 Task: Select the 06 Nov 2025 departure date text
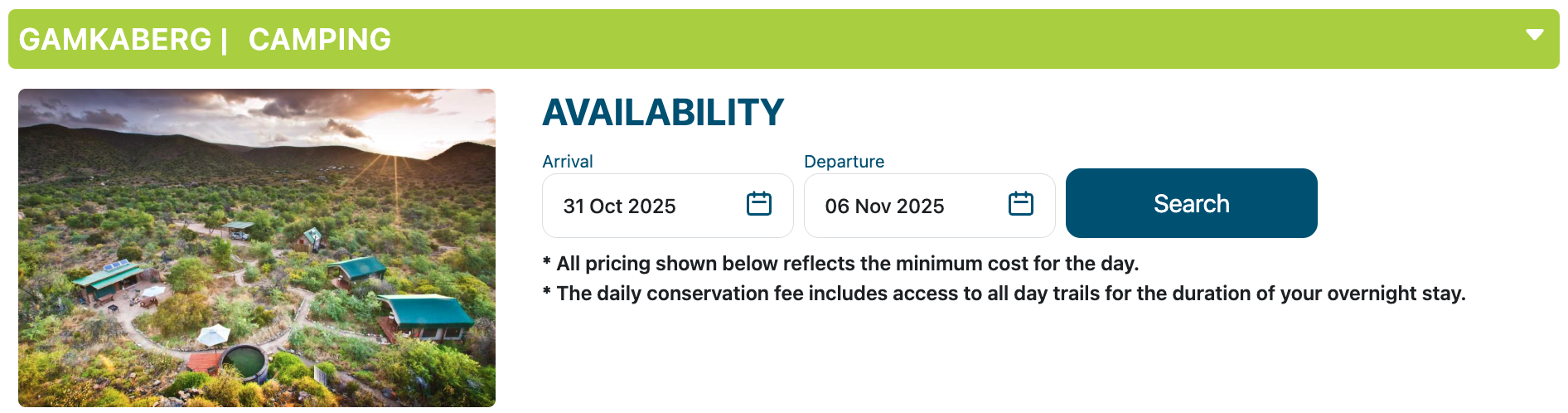(x=884, y=206)
